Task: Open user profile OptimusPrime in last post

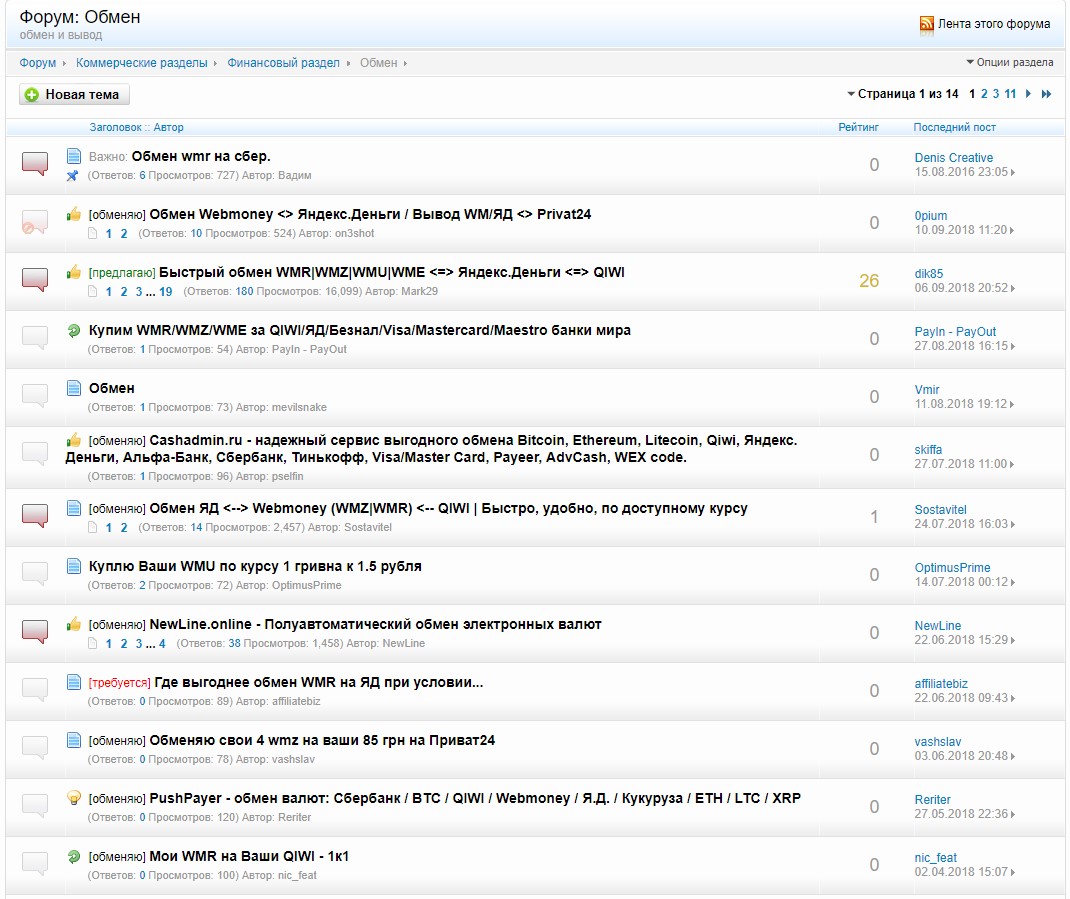Action: coord(952,568)
